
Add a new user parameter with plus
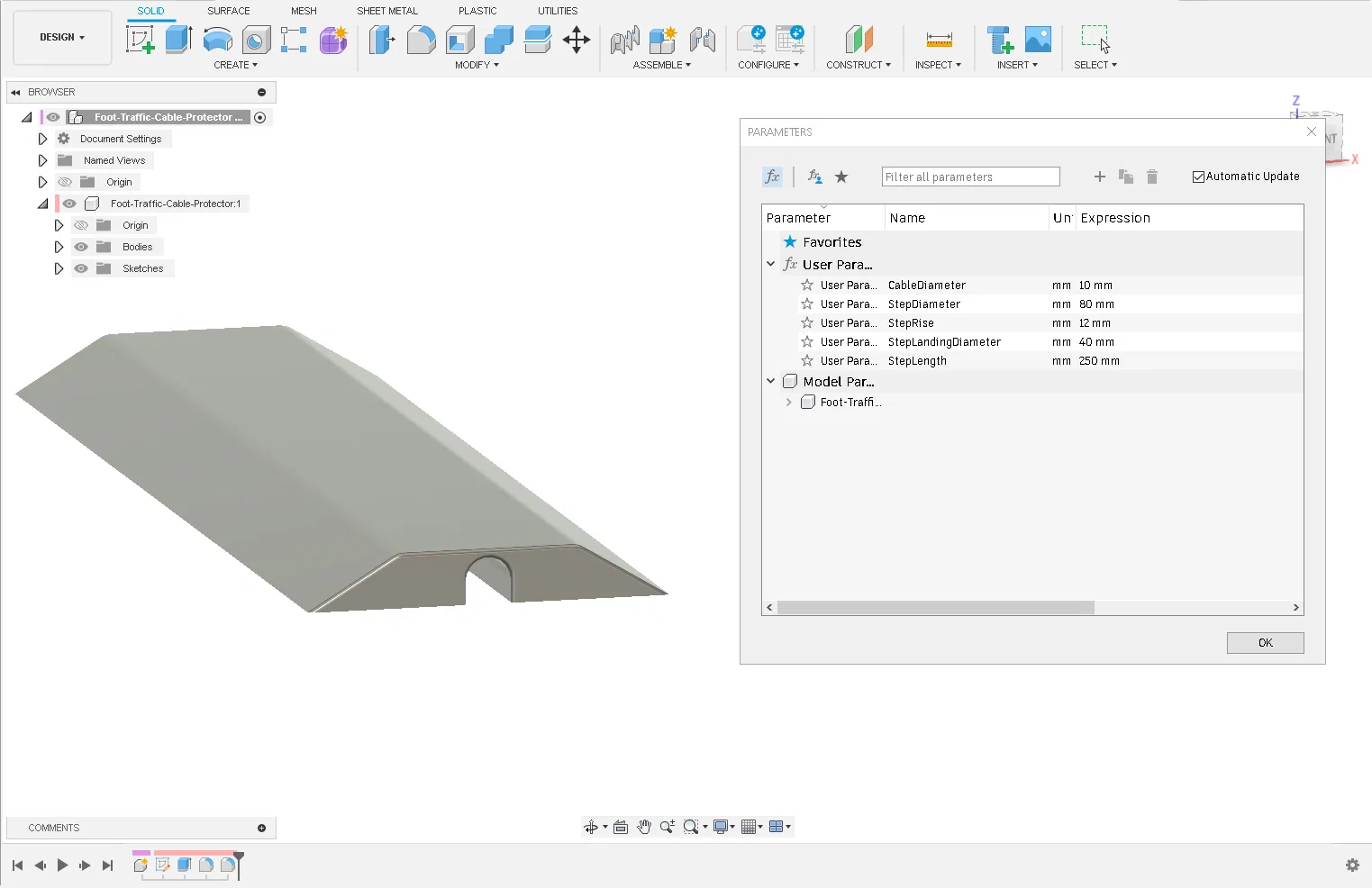tap(1099, 177)
